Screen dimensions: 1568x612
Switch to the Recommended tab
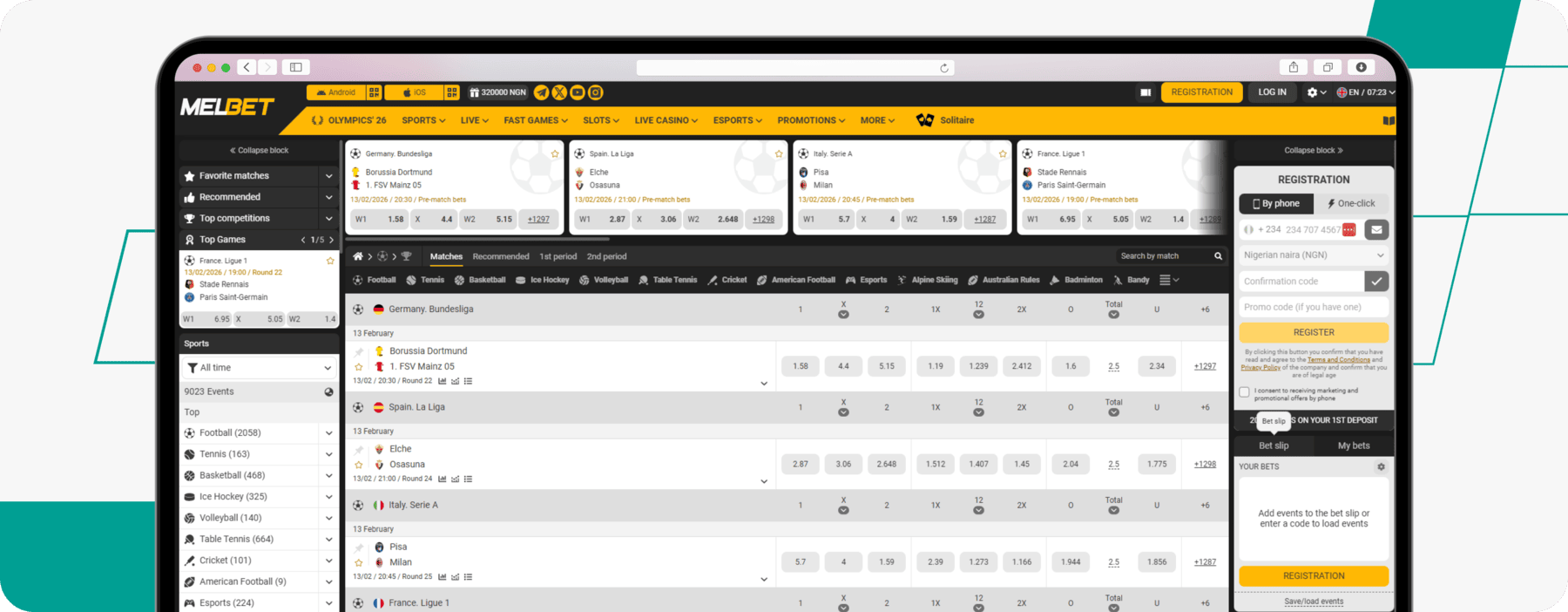(501, 256)
